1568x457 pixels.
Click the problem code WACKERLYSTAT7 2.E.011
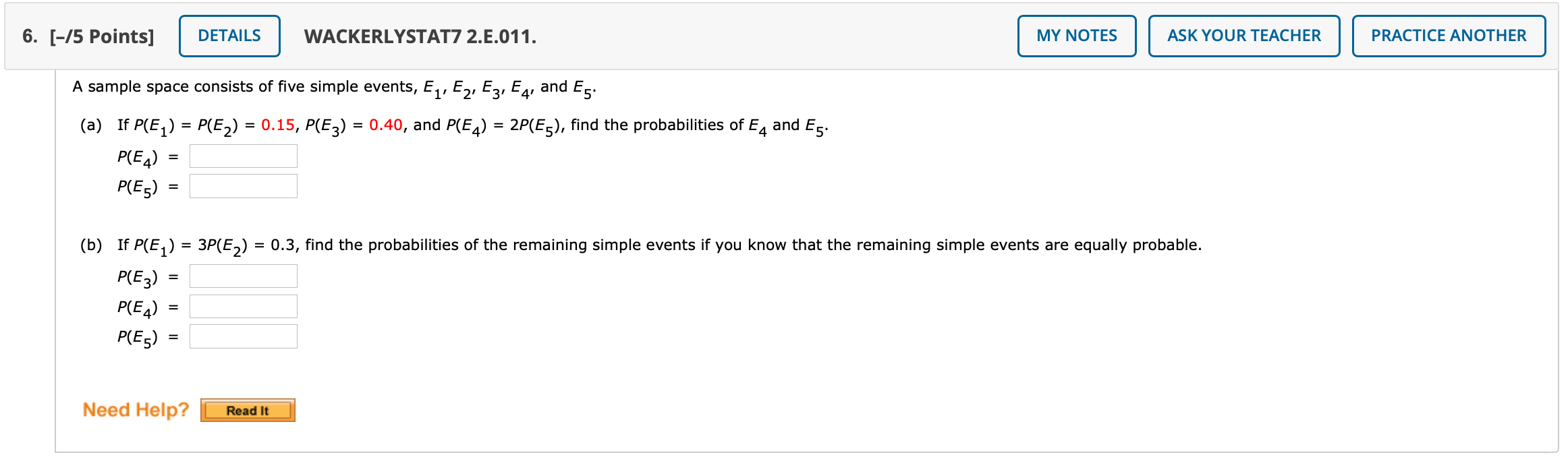(x=420, y=35)
